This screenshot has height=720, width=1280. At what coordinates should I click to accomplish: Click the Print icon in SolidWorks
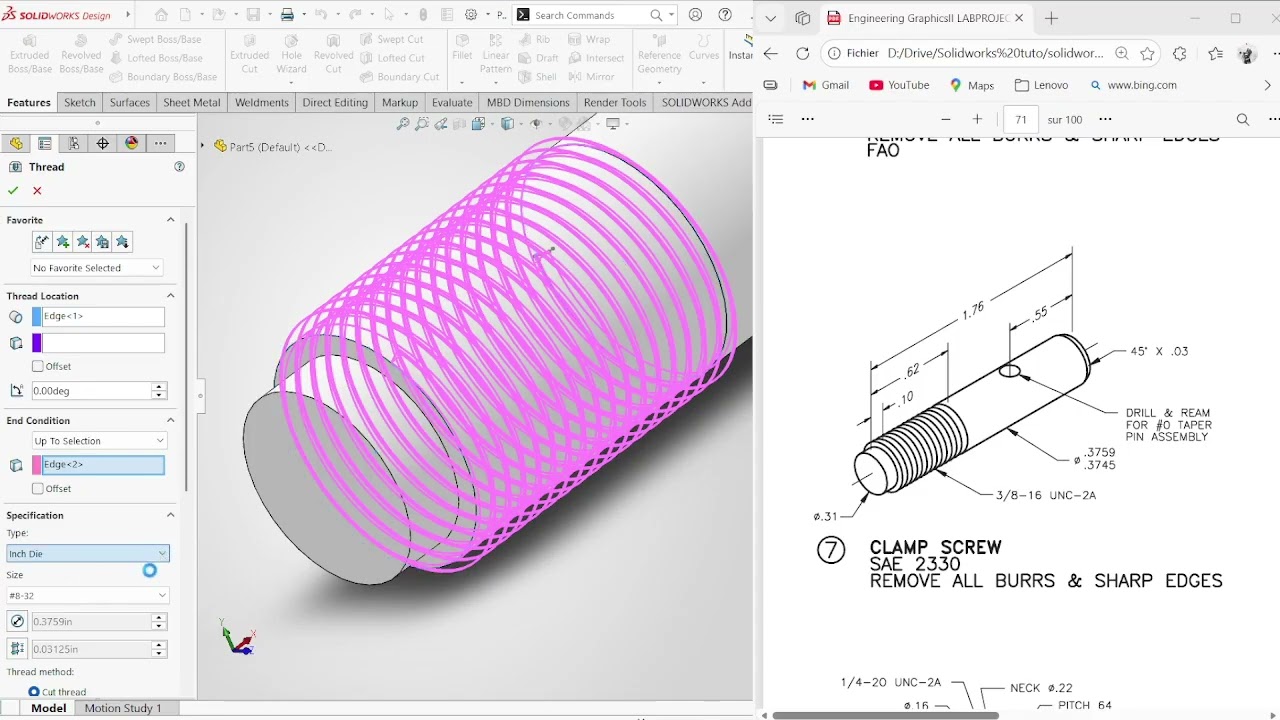point(287,15)
